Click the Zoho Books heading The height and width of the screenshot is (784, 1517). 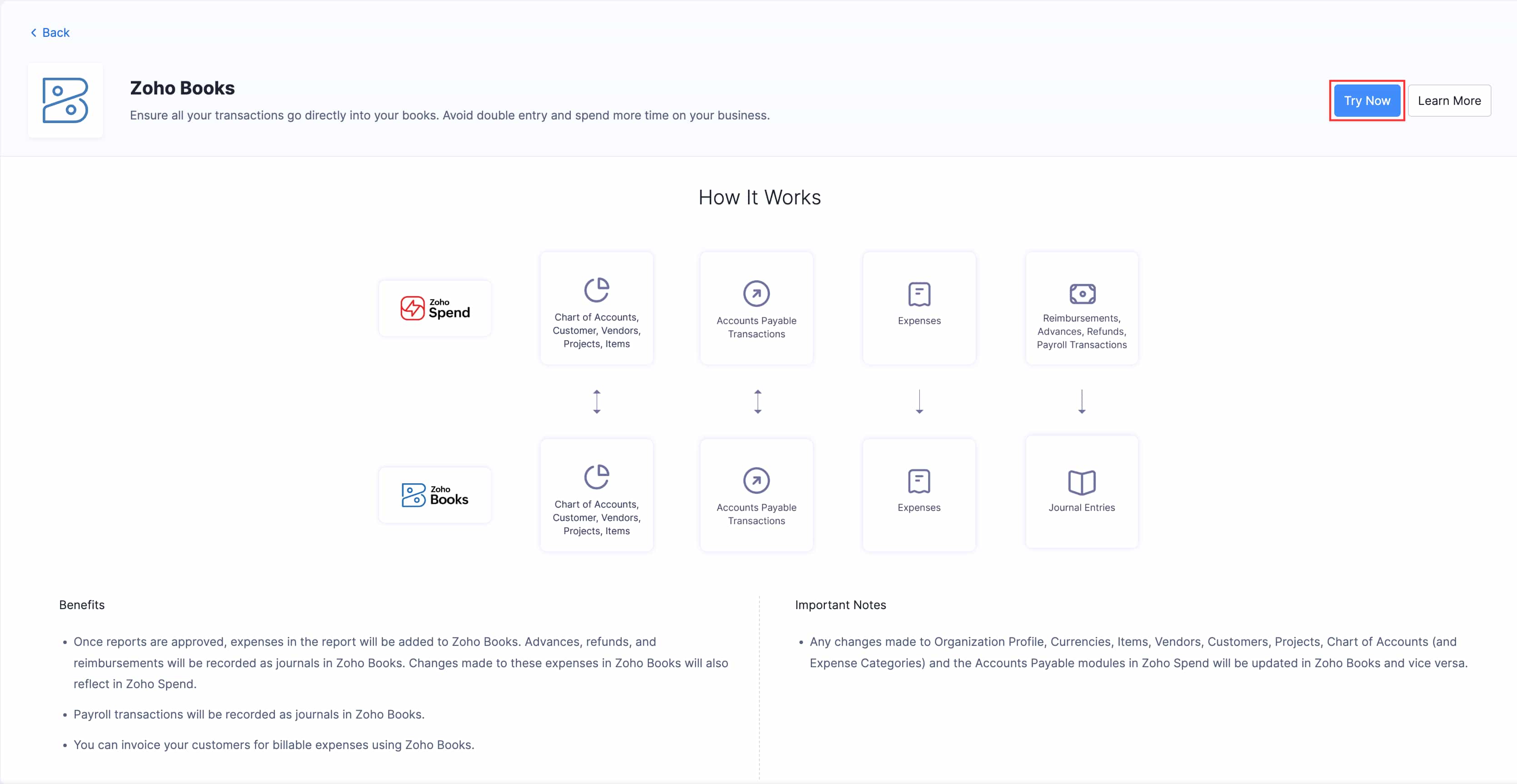[182, 87]
